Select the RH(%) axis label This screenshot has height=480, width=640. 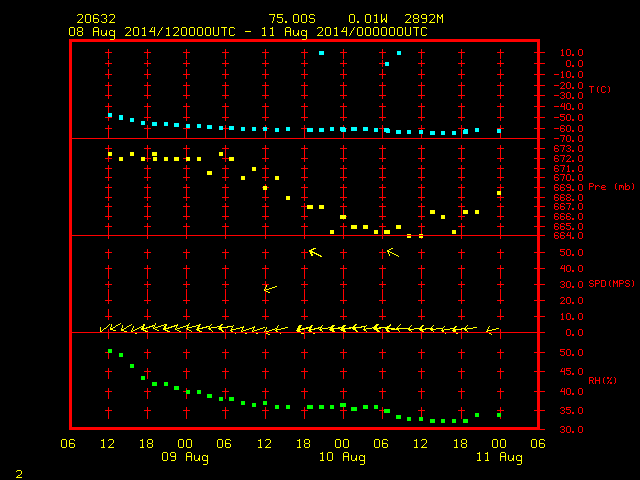(x=602, y=380)
